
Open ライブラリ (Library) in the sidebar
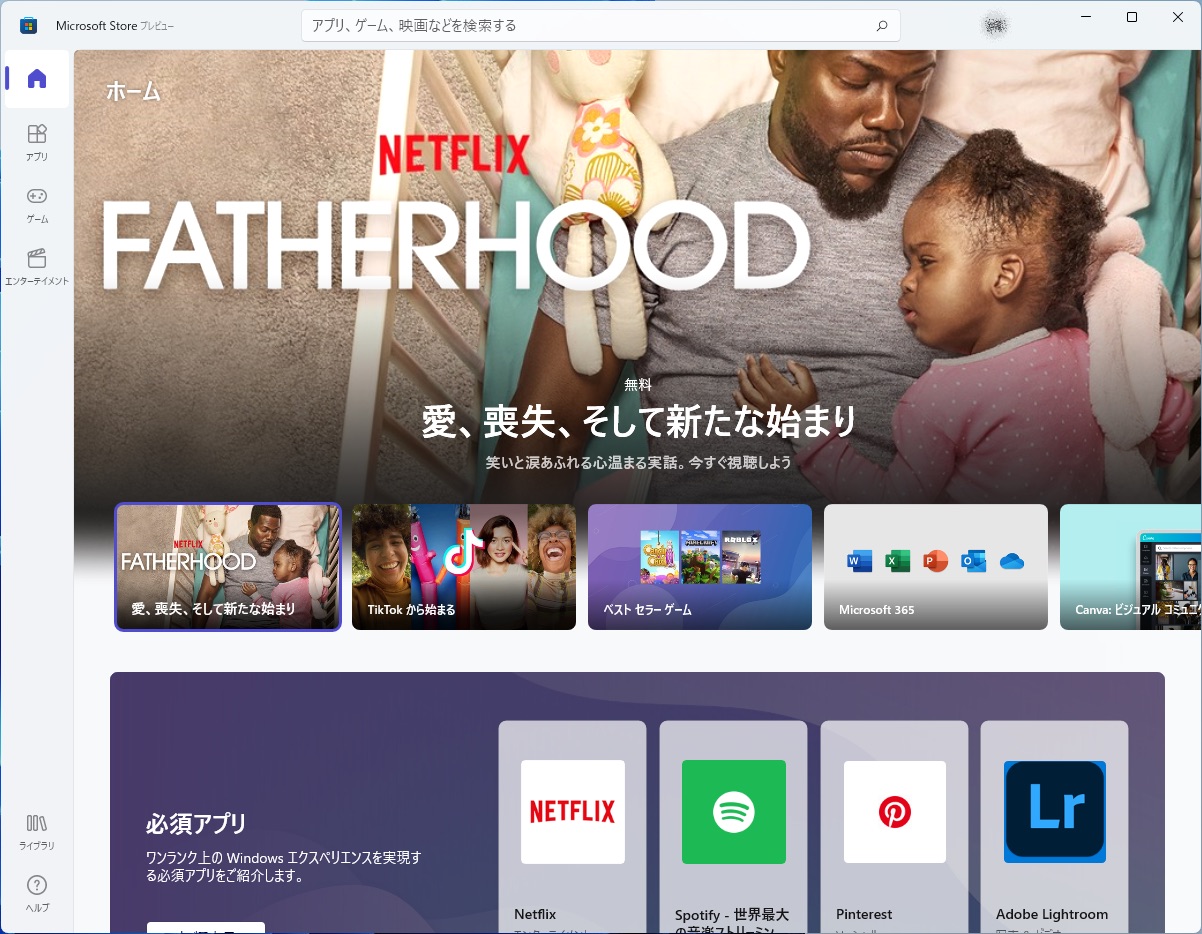(x=37, y=831)
